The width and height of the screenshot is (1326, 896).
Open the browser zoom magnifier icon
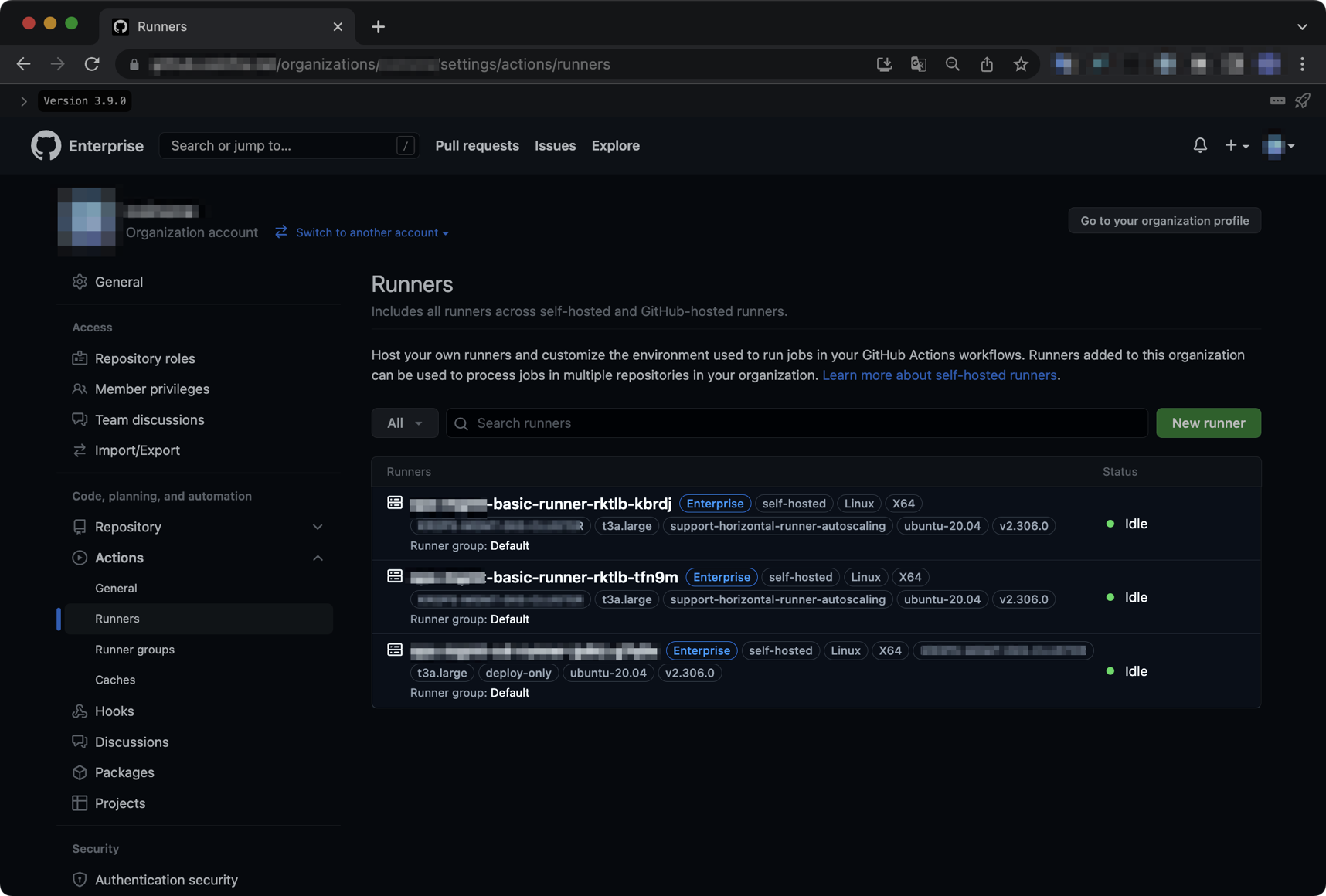click(x=952, y=64)
